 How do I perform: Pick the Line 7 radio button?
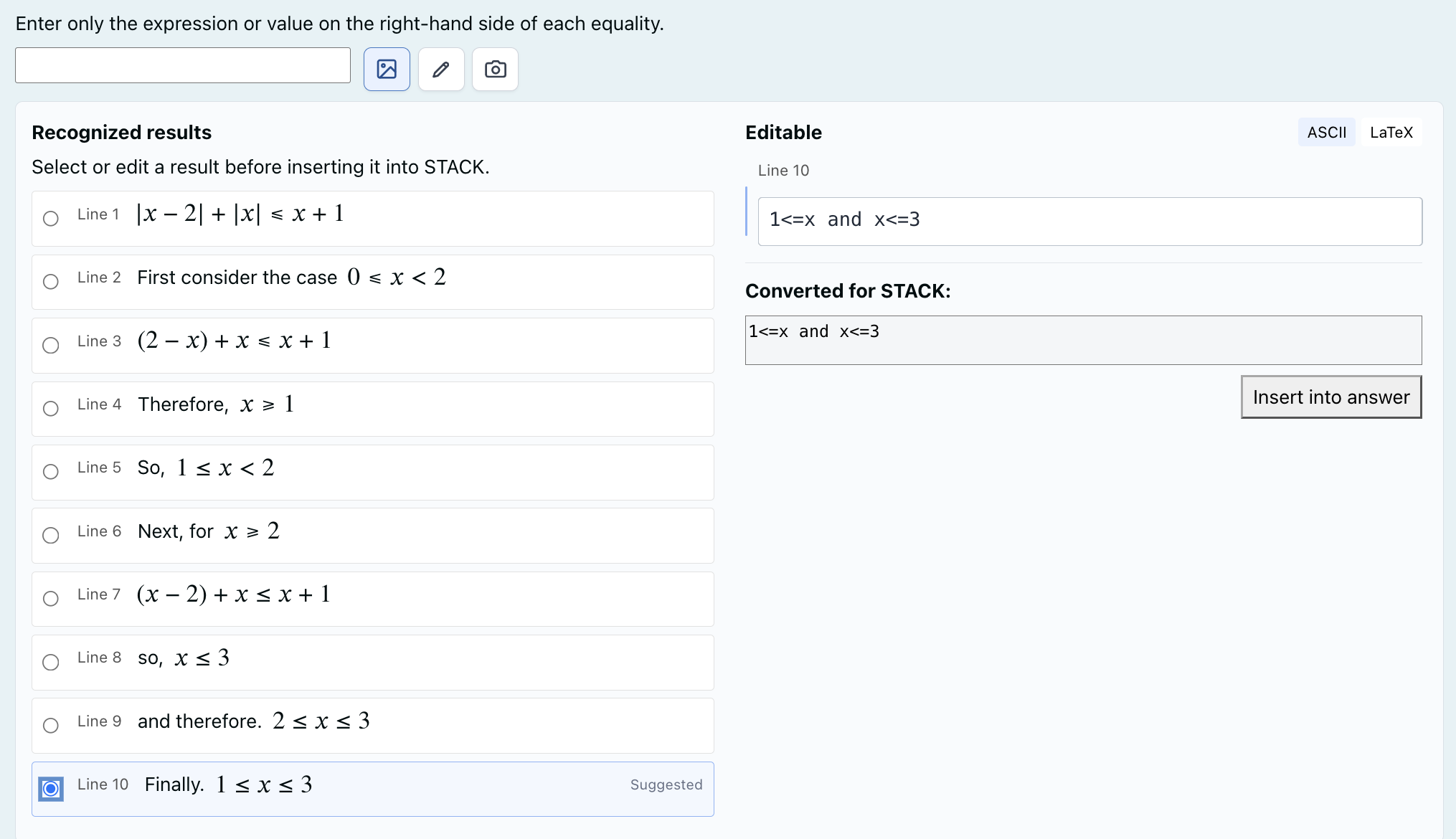coord(51,598)
